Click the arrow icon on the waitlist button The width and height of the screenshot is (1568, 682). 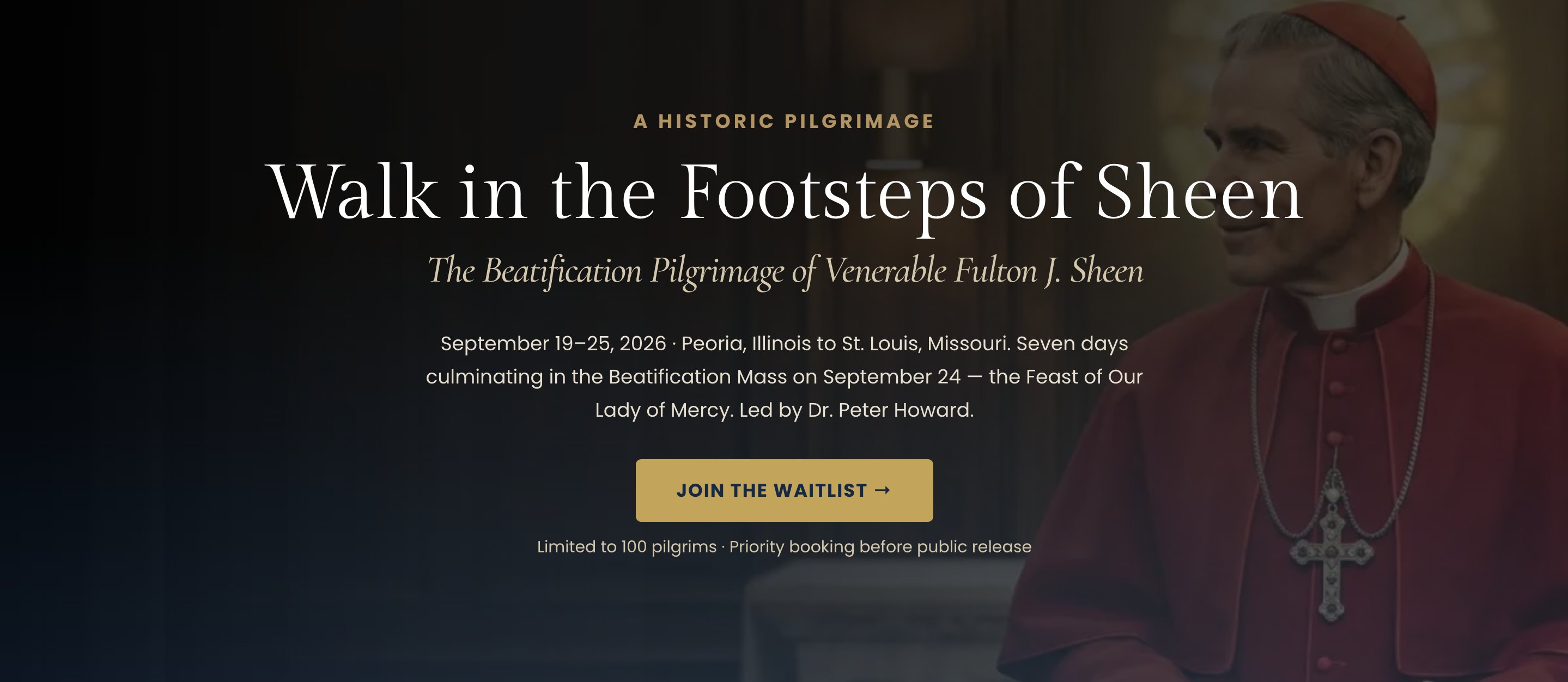click(883, 490)
